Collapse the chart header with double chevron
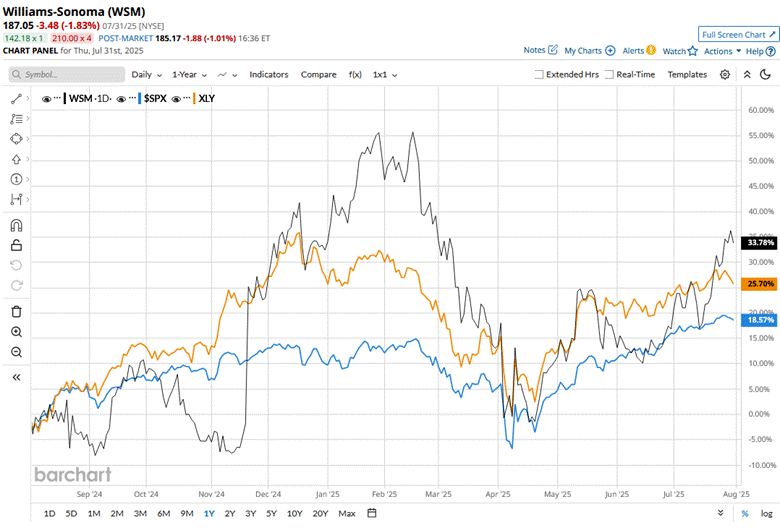 (747, 75)
